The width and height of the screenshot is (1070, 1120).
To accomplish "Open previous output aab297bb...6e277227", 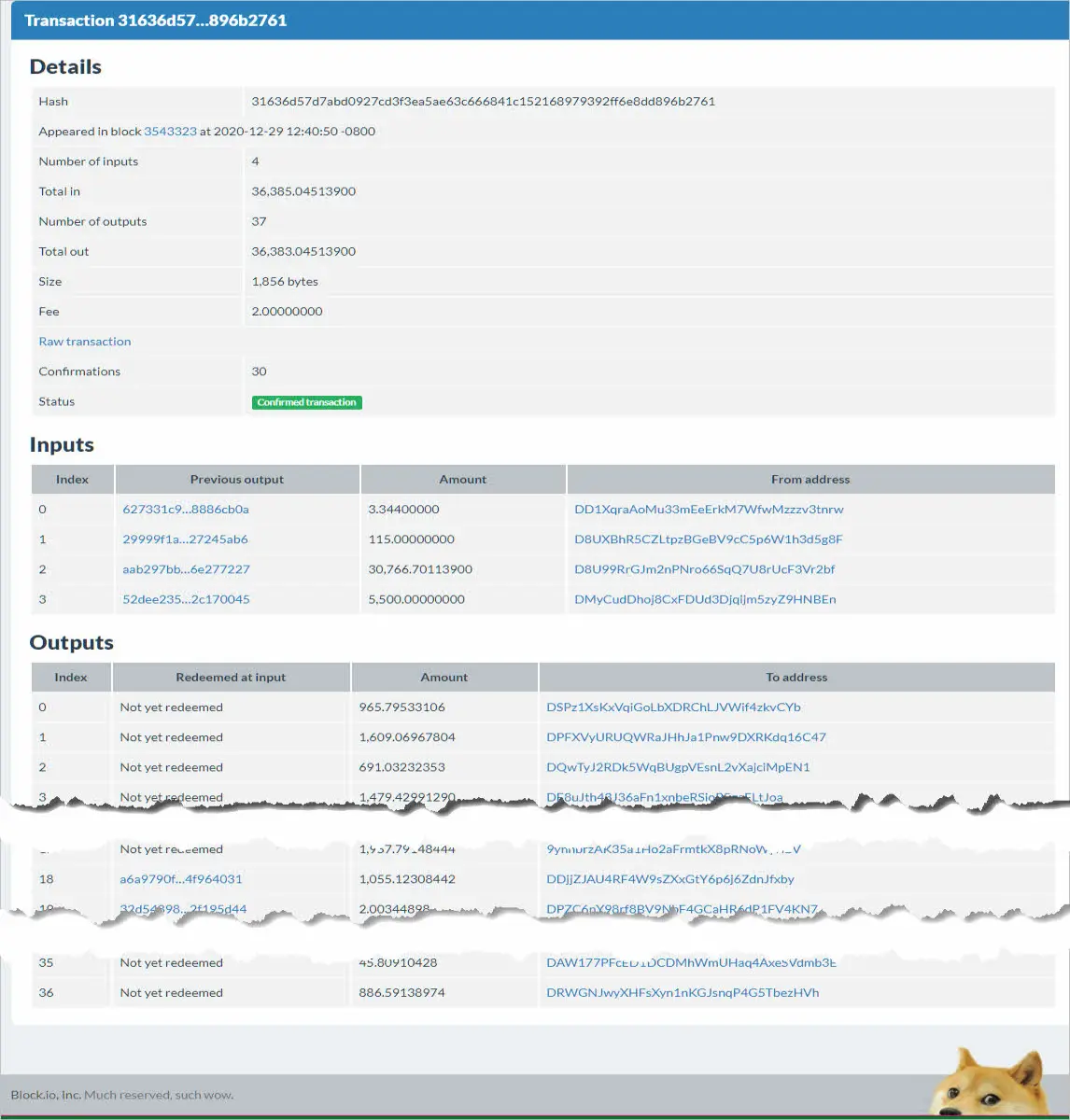I will [186, 569].
